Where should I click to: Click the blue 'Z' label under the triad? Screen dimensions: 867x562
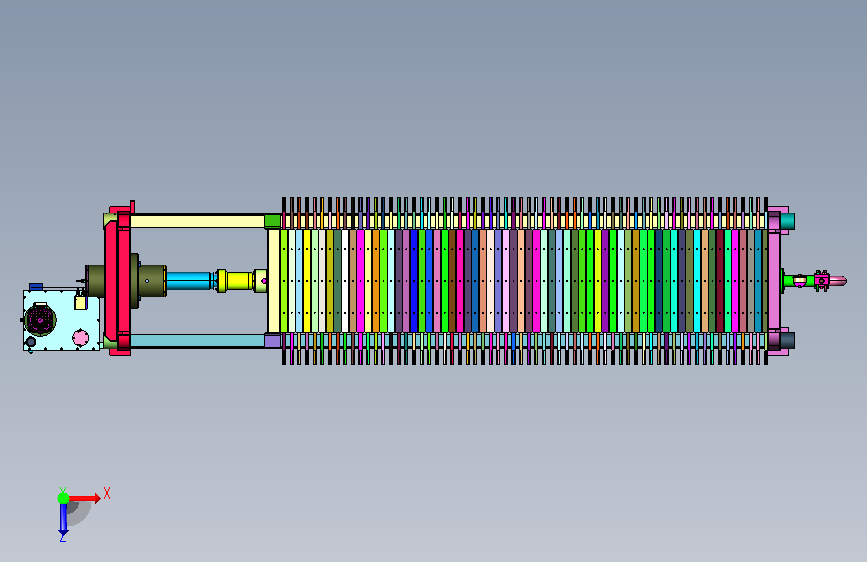(x=63, y=538)
